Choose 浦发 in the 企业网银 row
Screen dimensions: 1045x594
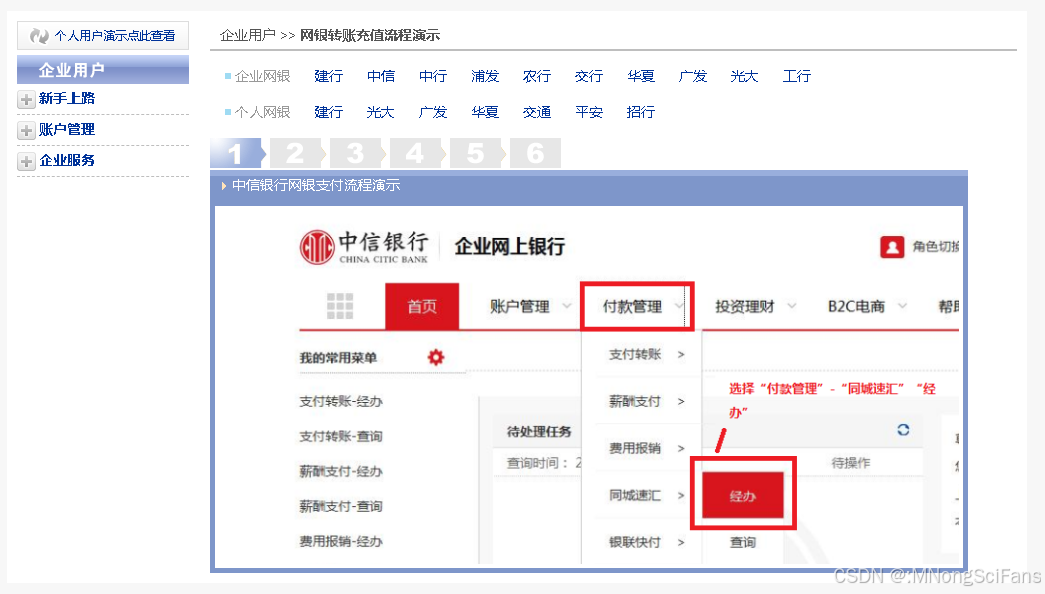(485, 76)
